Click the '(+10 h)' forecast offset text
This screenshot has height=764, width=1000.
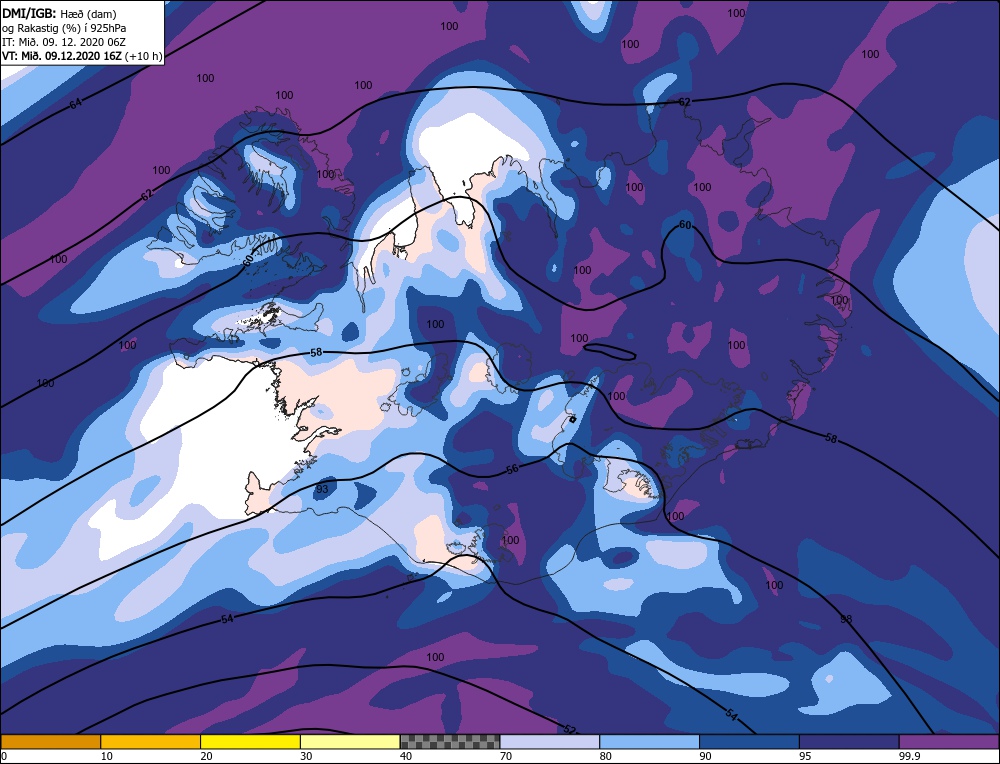click(x=143, y=56)
